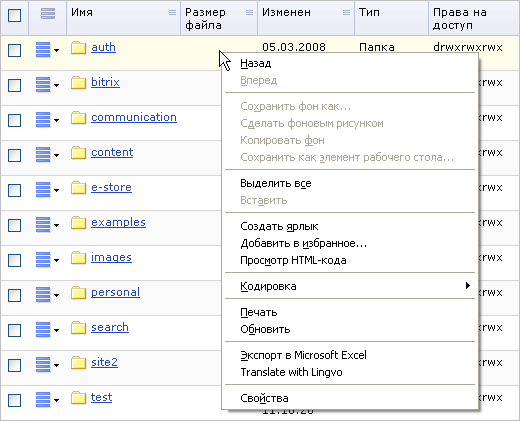The height and width of the screenshot is (421, 520).
Task: Click the sort grip icon in Имя header
Action: (172, 13)
